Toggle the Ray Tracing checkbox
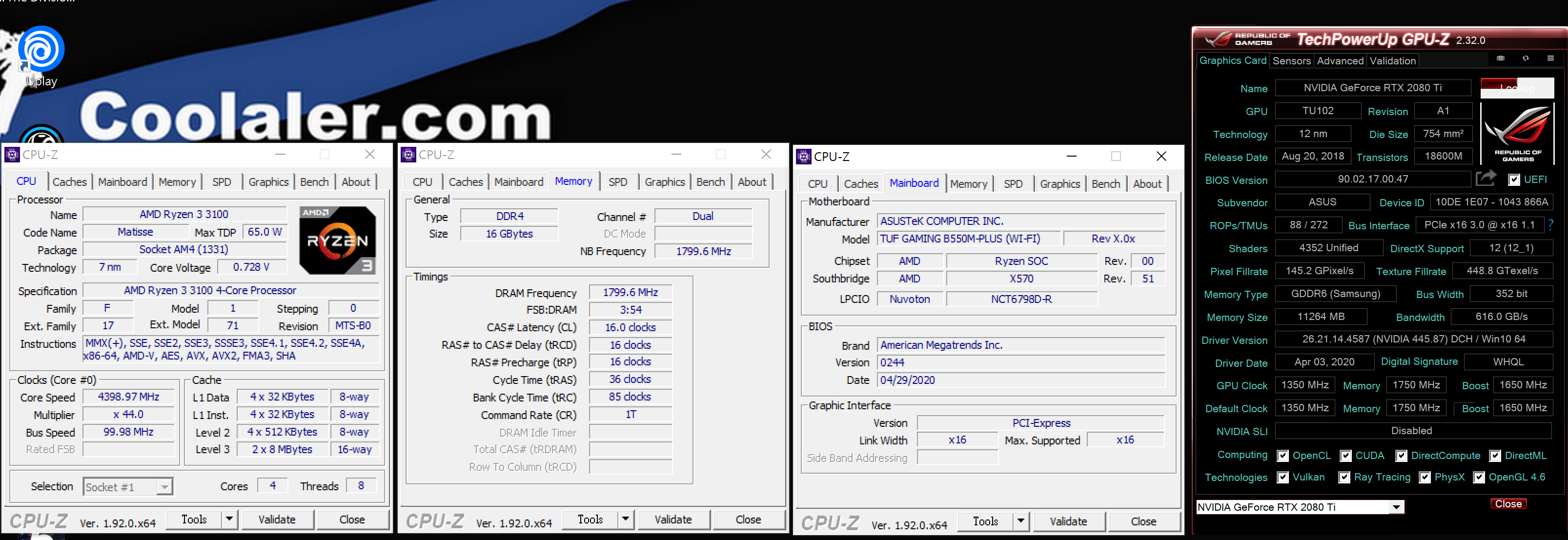This screenshot has height=540, width=1568. [x=1344, y=478]
